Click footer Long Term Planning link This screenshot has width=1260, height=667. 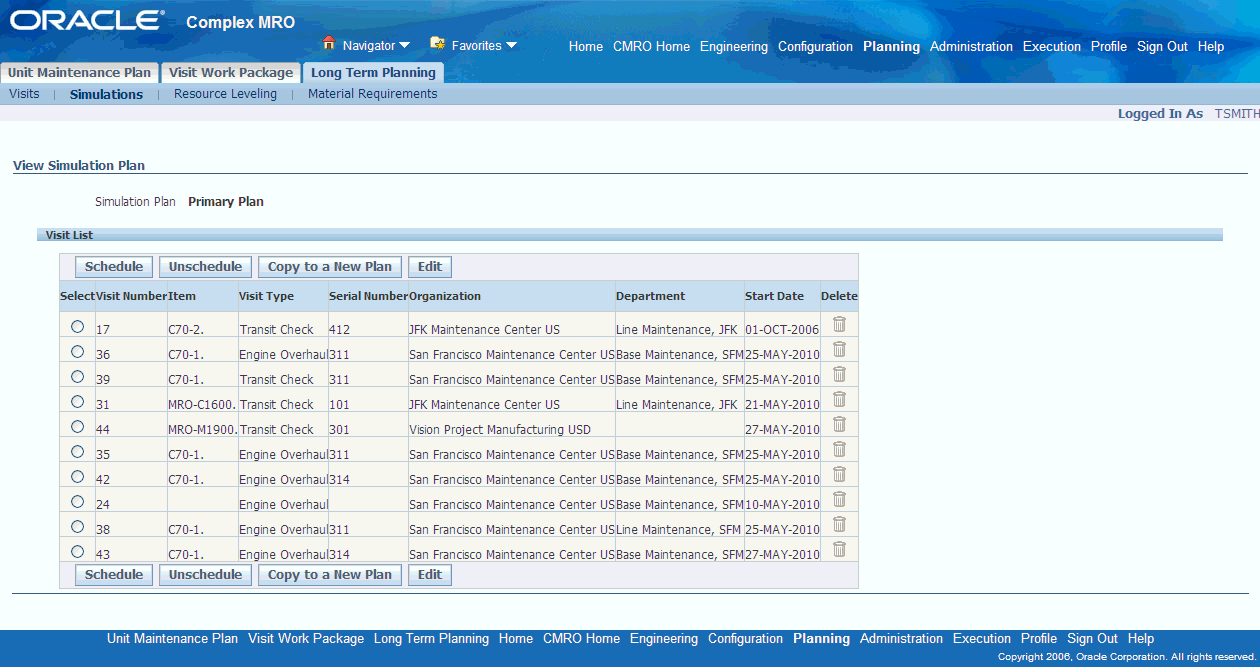click(x=431, y=639)
